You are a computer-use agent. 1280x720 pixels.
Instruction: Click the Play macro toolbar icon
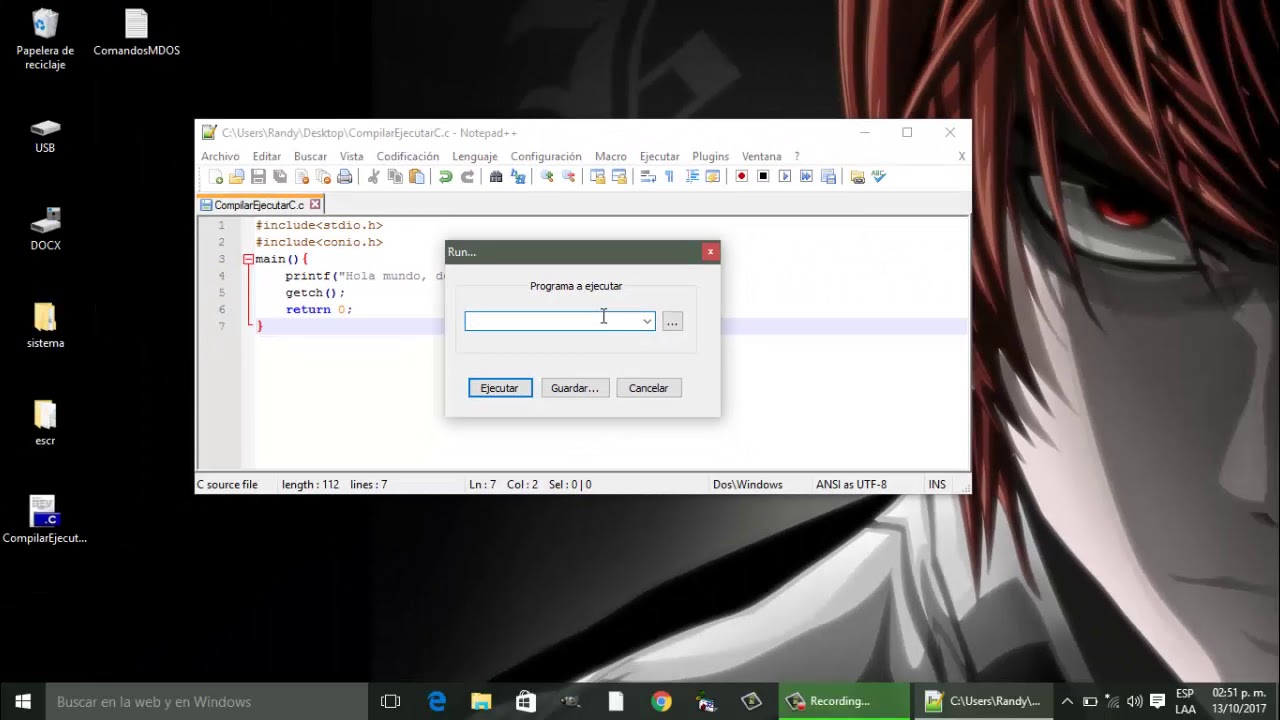[785, 177]
